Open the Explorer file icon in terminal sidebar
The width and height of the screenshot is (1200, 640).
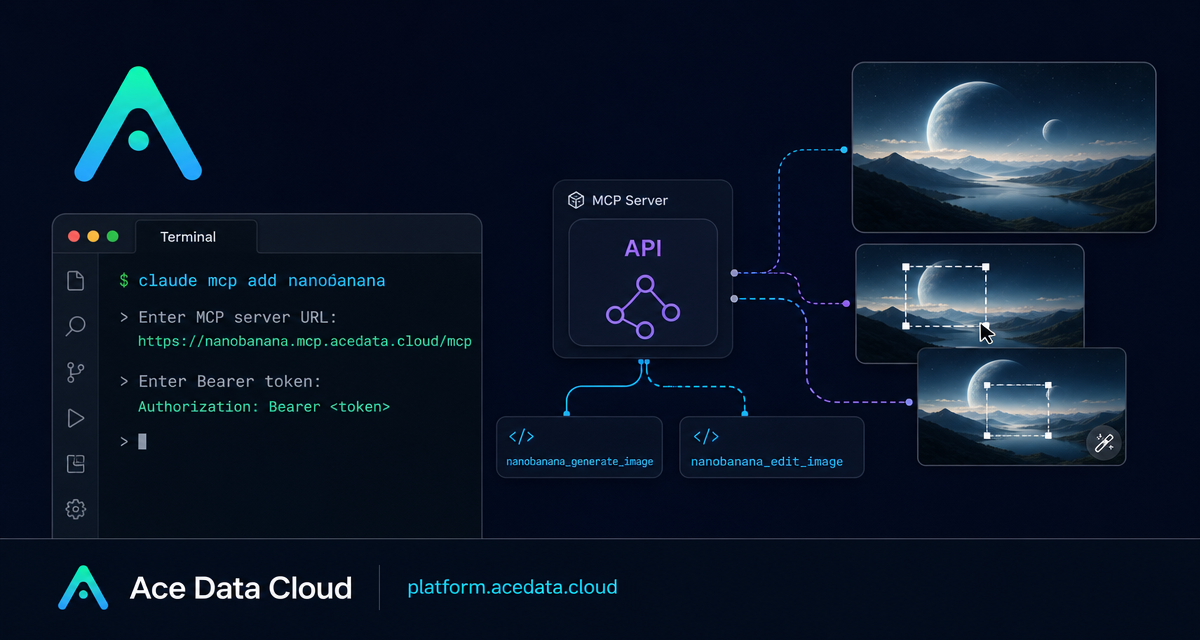(75, 281)
